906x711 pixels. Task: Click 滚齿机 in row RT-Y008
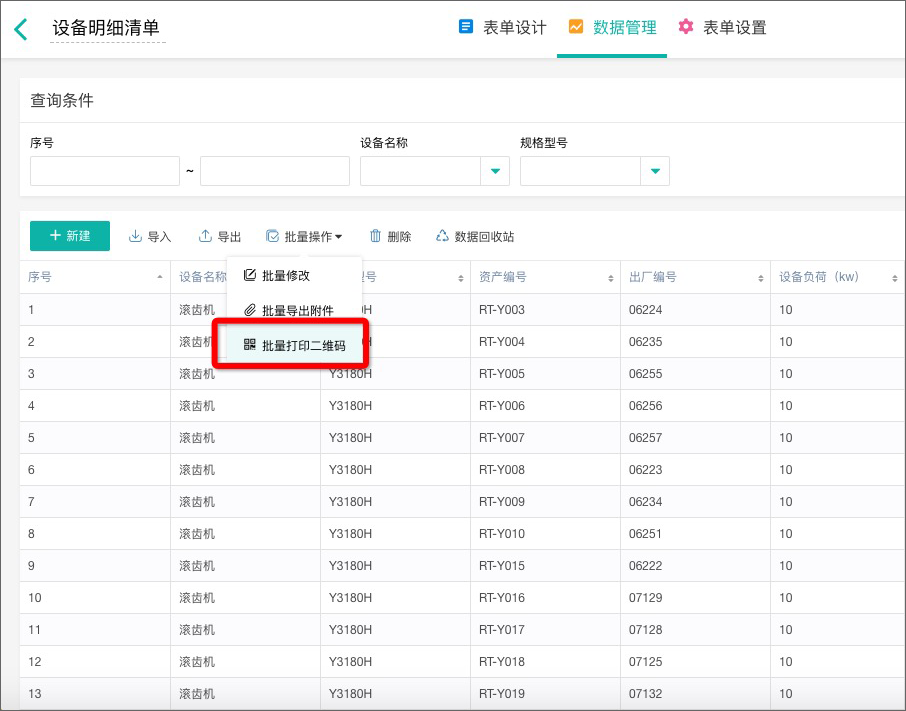point(197,470)
